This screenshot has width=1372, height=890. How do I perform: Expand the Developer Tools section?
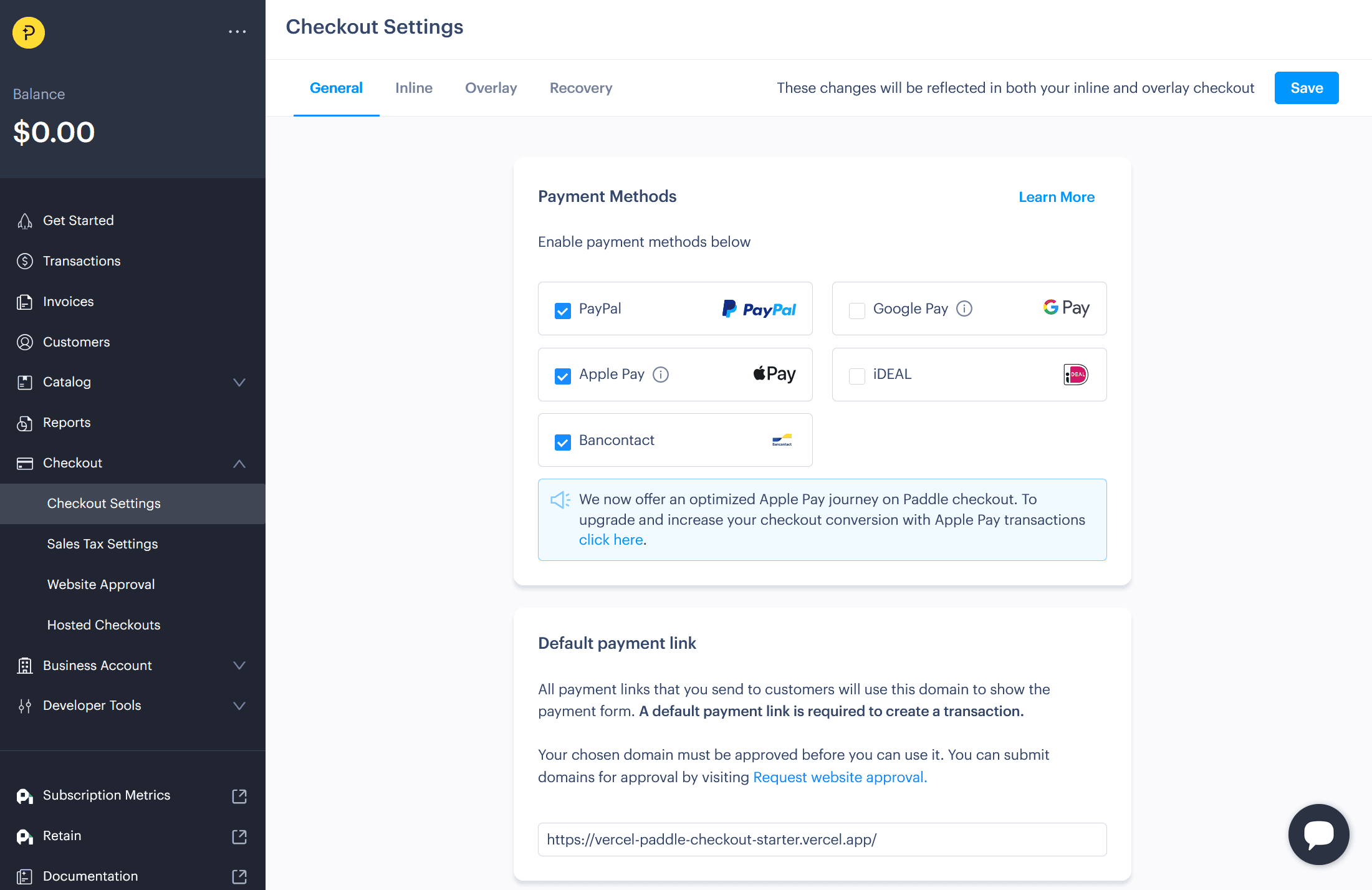pyautogui.click(x=239, y=706)
